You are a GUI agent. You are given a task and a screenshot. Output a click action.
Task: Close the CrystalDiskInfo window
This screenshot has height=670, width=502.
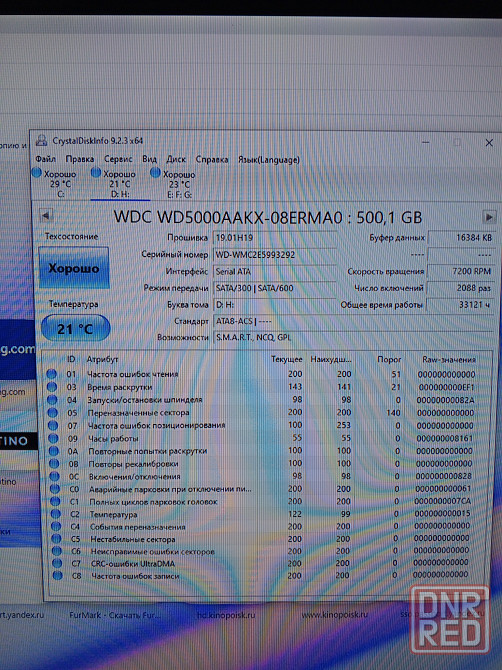(x=489, y=143)
